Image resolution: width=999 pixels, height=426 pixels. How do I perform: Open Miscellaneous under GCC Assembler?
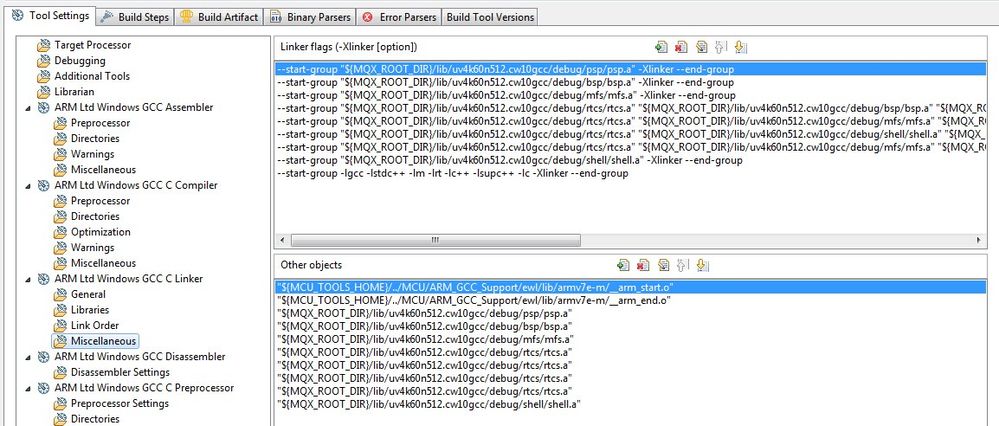click(x=103, y=169)
